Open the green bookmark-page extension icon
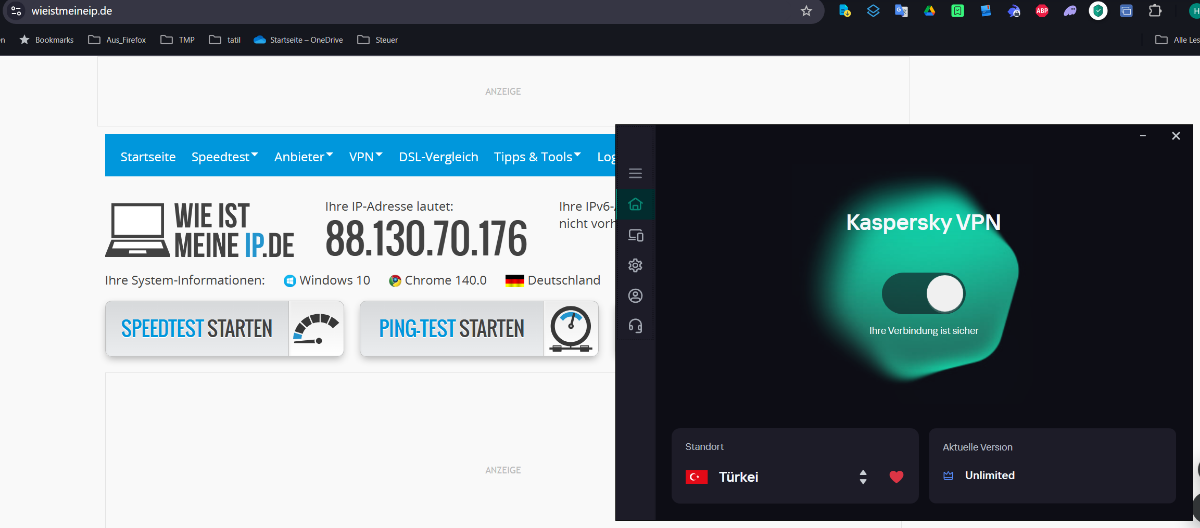1200x528 pixels. tap(957, 11)
